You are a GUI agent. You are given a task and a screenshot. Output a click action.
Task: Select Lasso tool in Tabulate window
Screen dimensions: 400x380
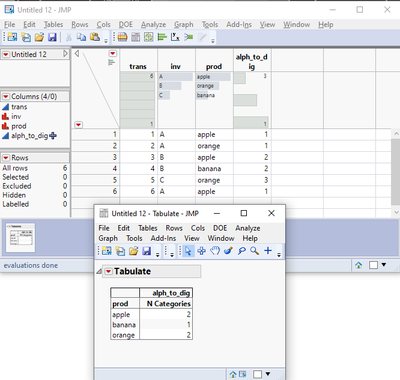(242, 251)
